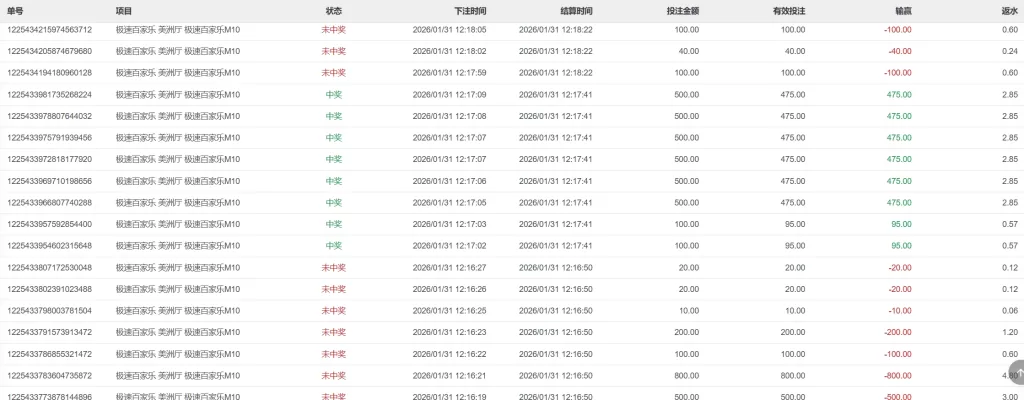Click the 返水 column header
1024x400 pixels.
click(x=1009, y=10)
